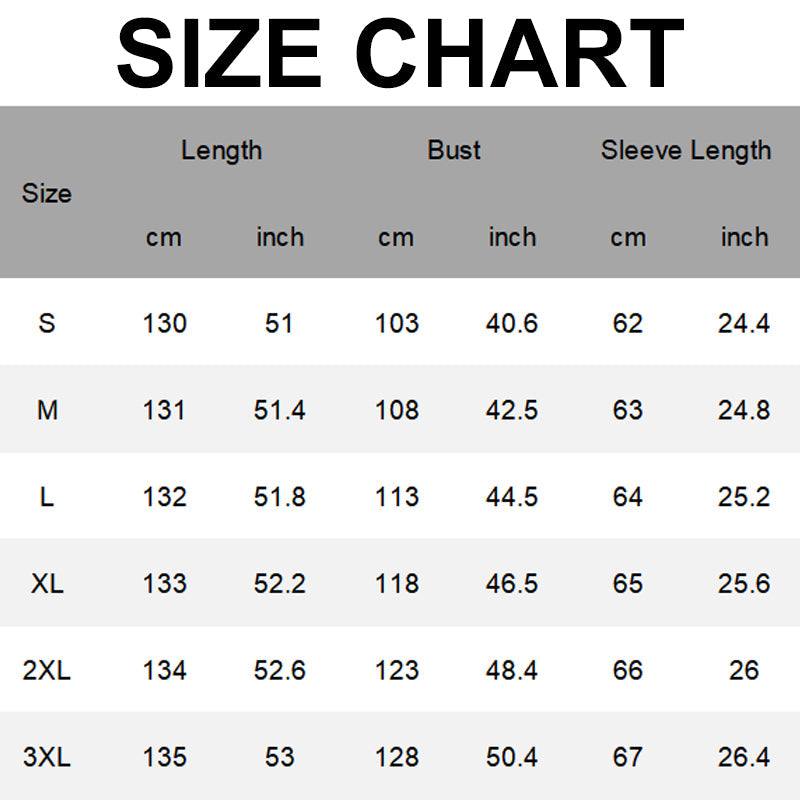Select the Sleeve Length column header
Viewport: 800px width, 800px height.
(686, 150)
